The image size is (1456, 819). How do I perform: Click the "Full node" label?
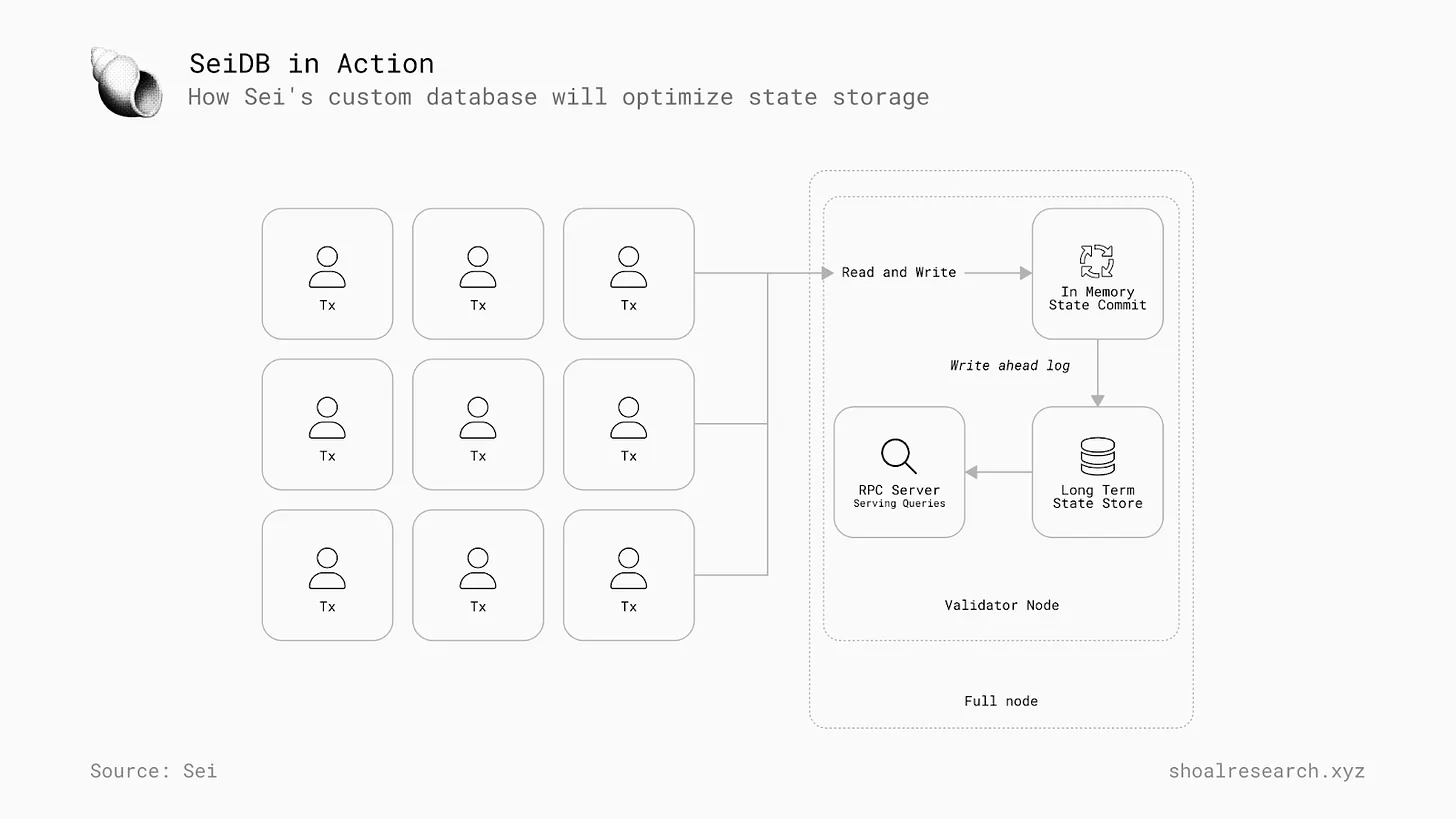click(1000, 701)
